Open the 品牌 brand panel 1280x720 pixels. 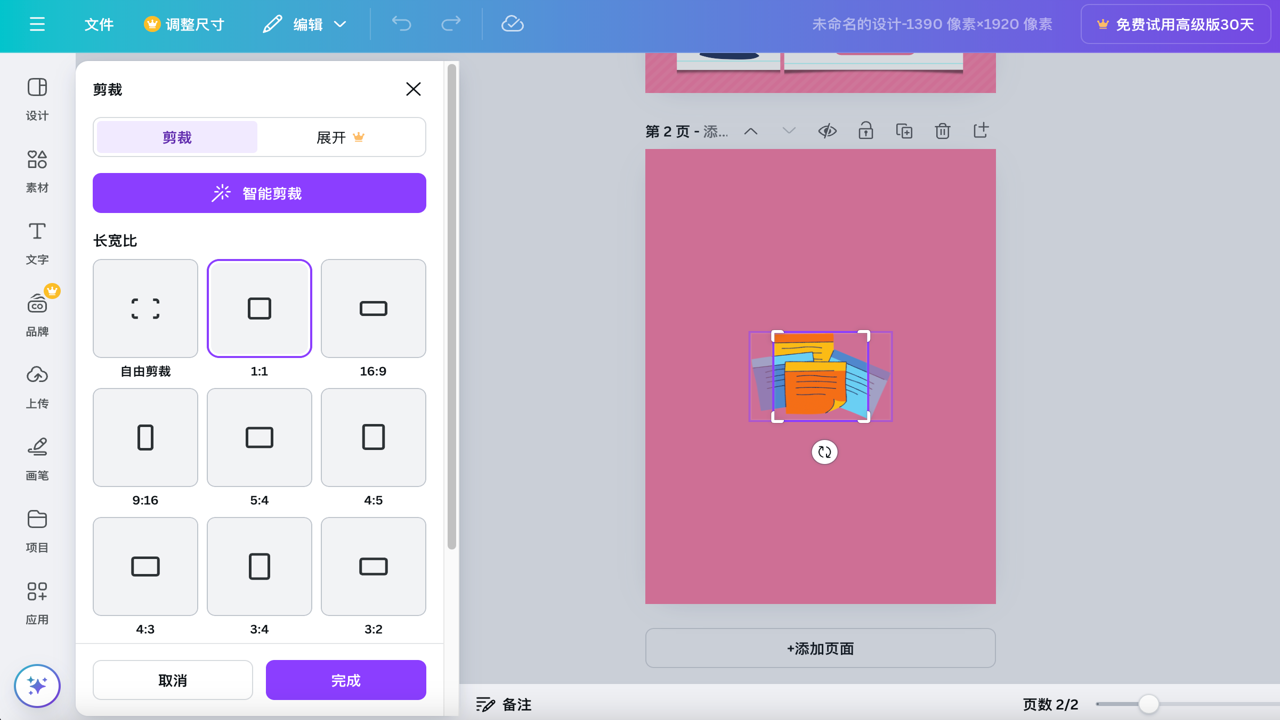coord(37,315)
